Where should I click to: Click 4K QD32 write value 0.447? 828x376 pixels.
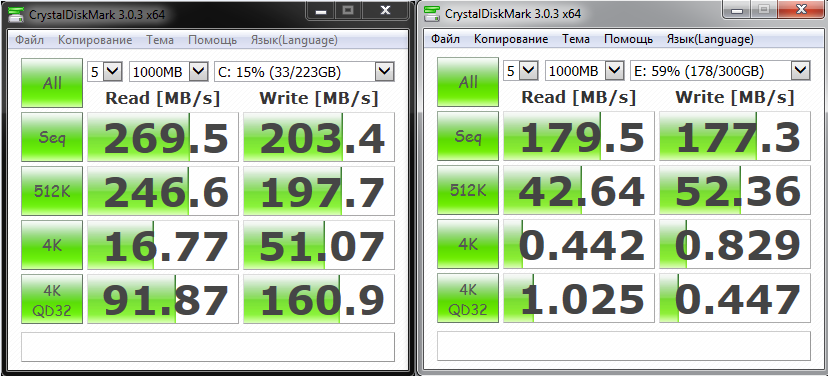pyautogui.click(x=735, y=298)
